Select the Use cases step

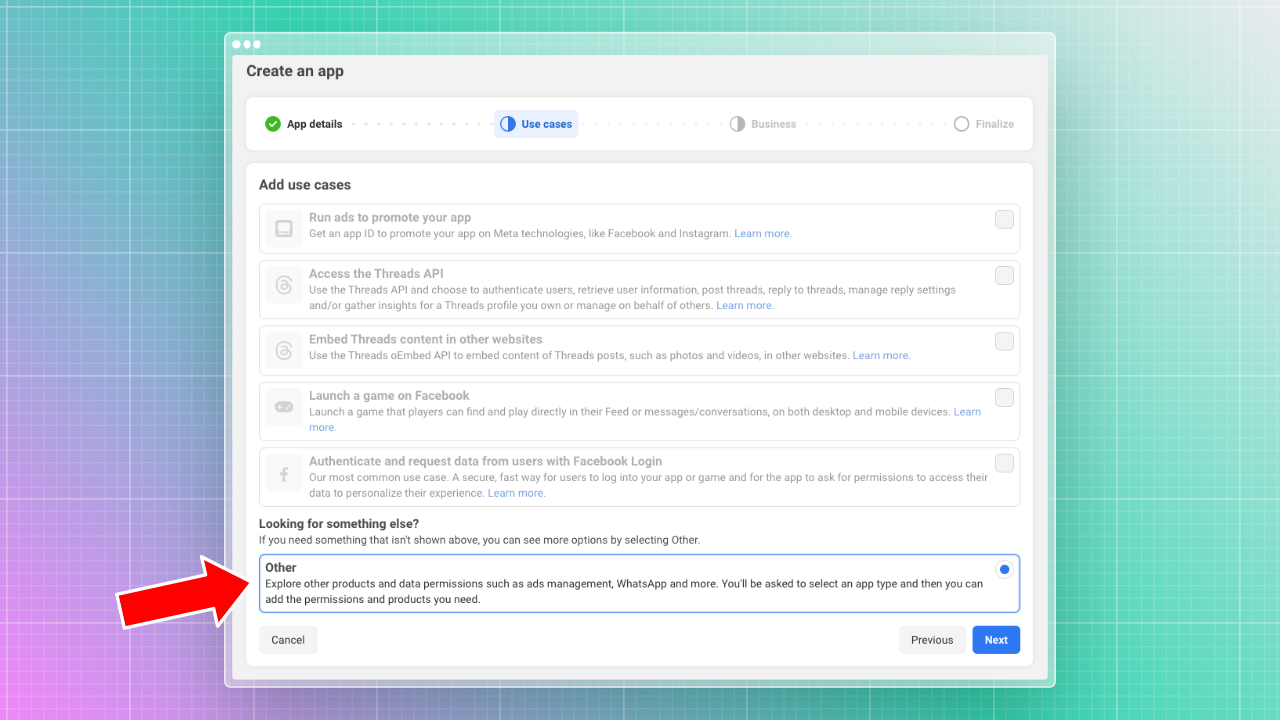click(536, 124)
